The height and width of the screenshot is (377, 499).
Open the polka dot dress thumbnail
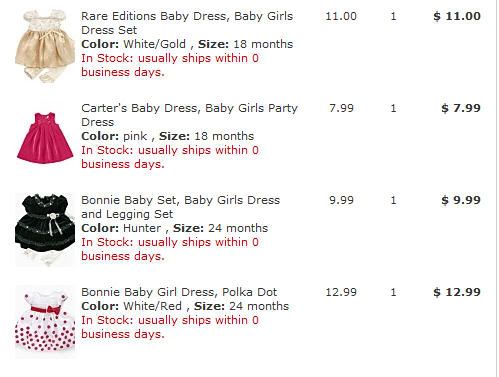point(45,322)
